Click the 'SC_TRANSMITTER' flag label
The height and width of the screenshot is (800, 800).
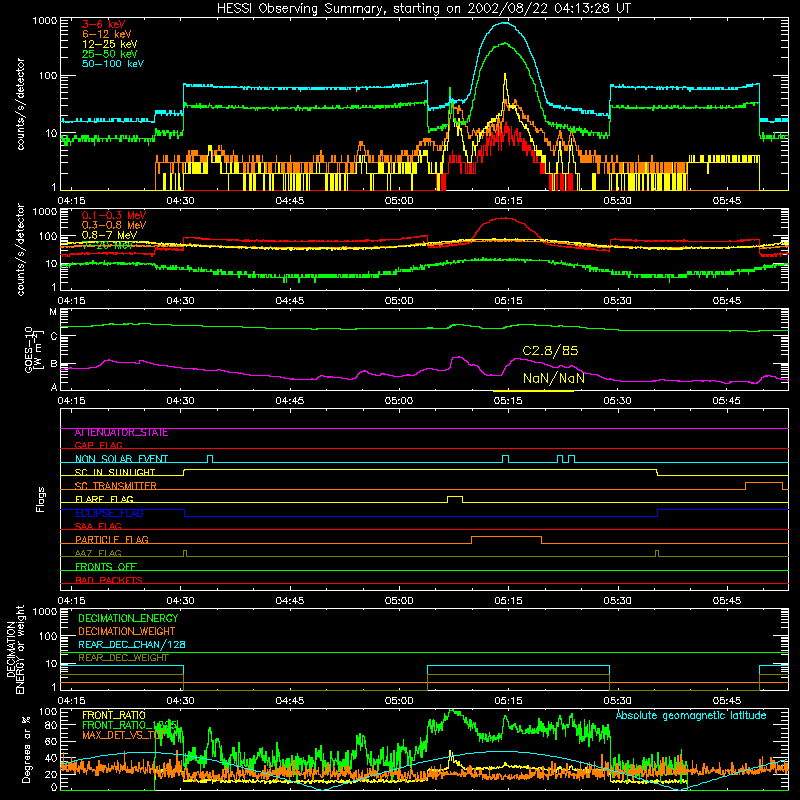pyautogui.click(x=115, y=486)
